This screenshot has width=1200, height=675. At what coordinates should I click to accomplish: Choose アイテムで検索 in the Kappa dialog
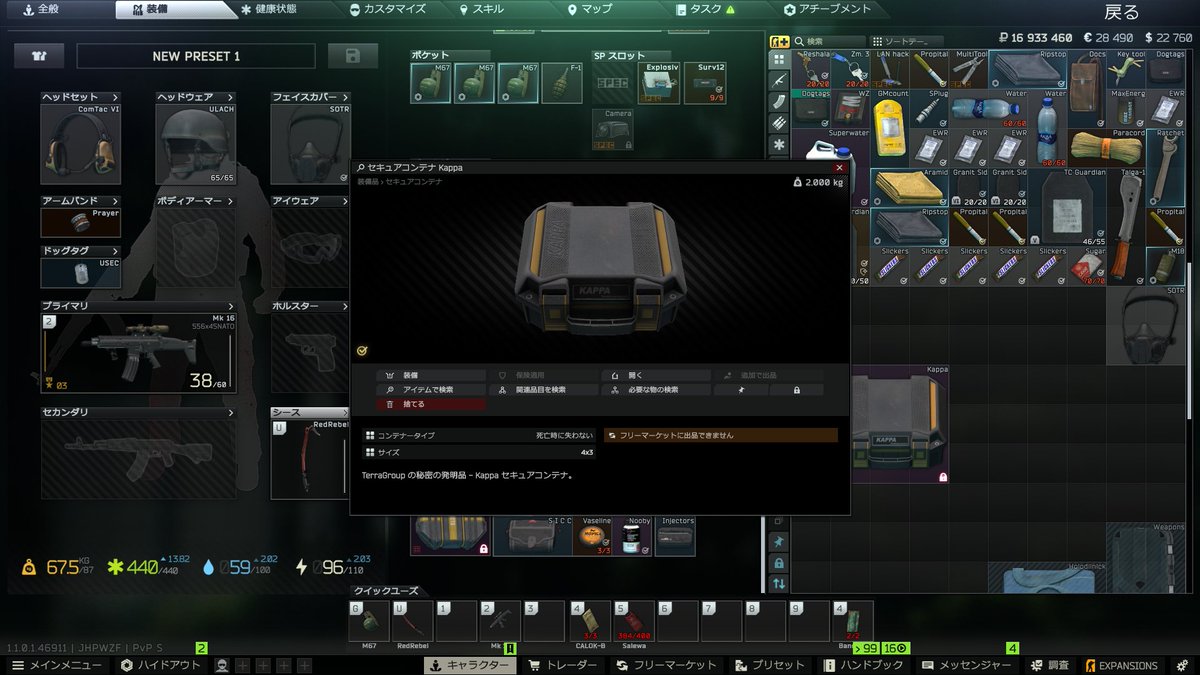point(431,390)
